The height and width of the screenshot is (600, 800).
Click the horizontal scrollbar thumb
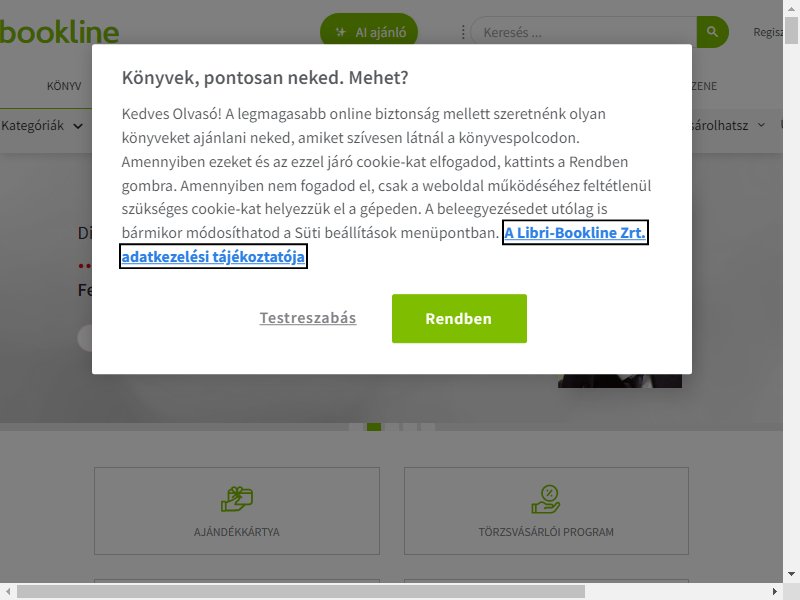[301, 591]
